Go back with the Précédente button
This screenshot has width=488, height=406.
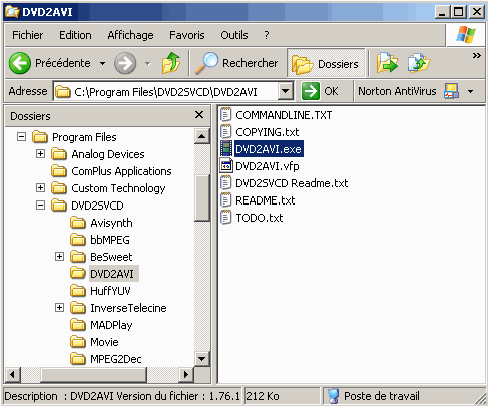[50, 63]
